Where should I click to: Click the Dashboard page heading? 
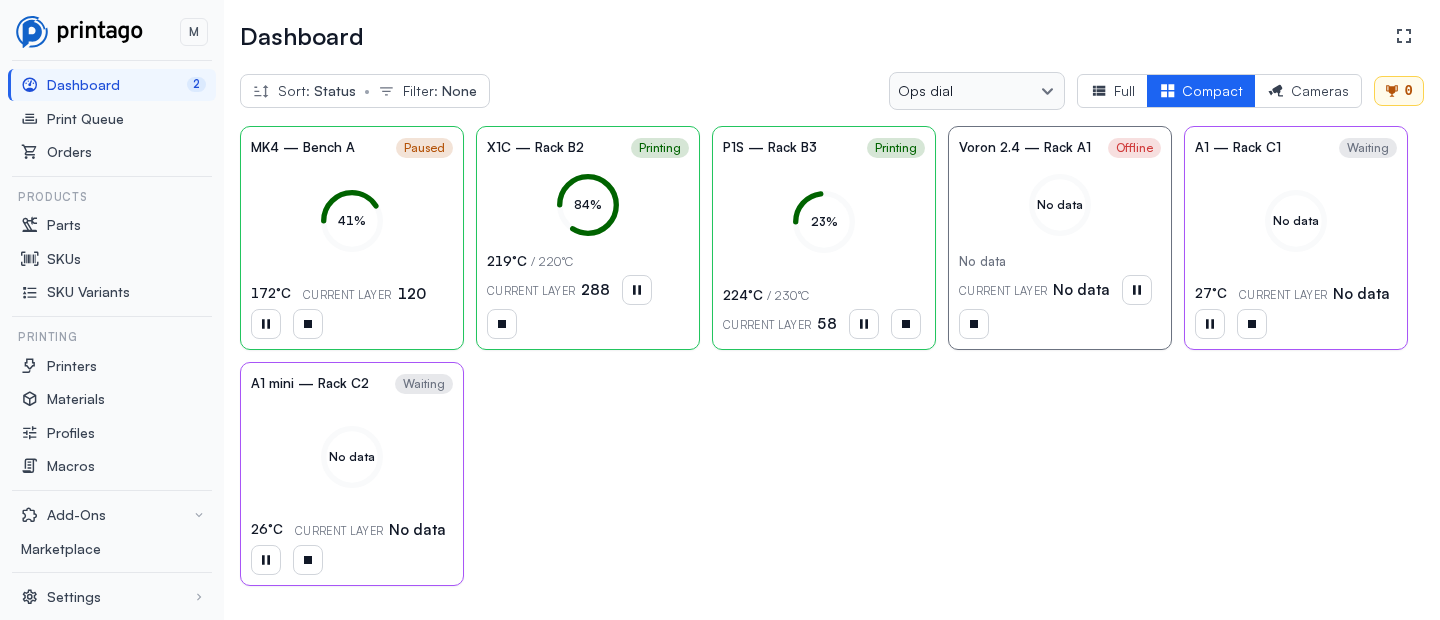[x=302, y=37]
